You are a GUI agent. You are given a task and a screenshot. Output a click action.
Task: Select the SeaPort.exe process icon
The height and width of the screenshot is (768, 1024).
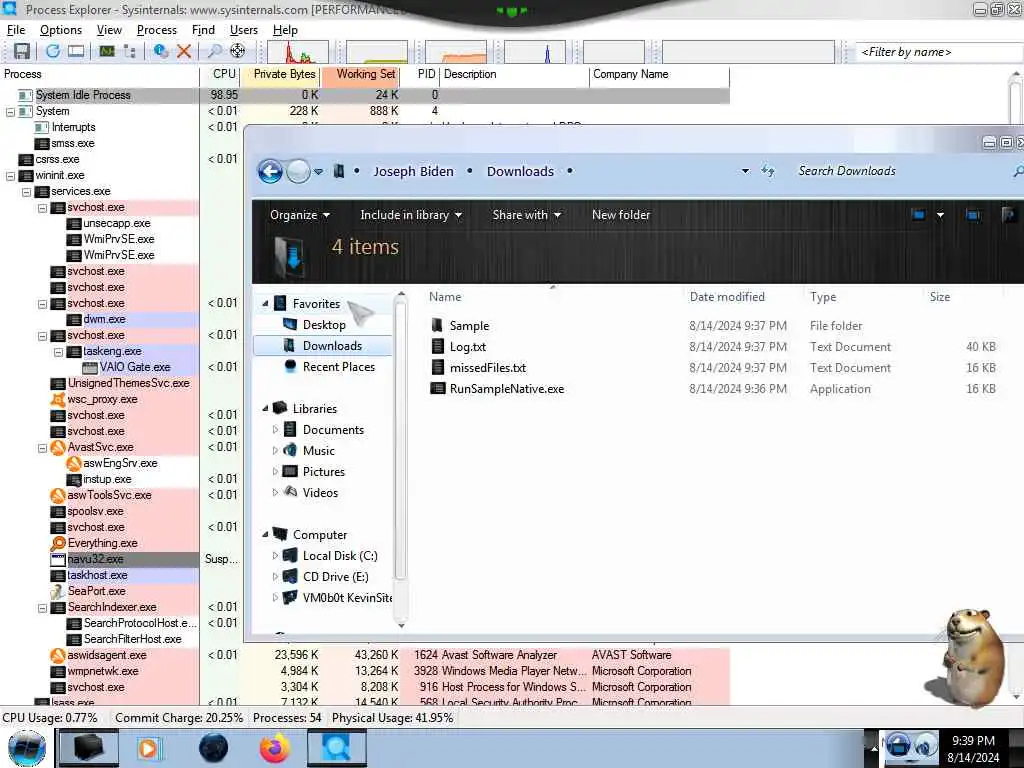pos(58,591)
